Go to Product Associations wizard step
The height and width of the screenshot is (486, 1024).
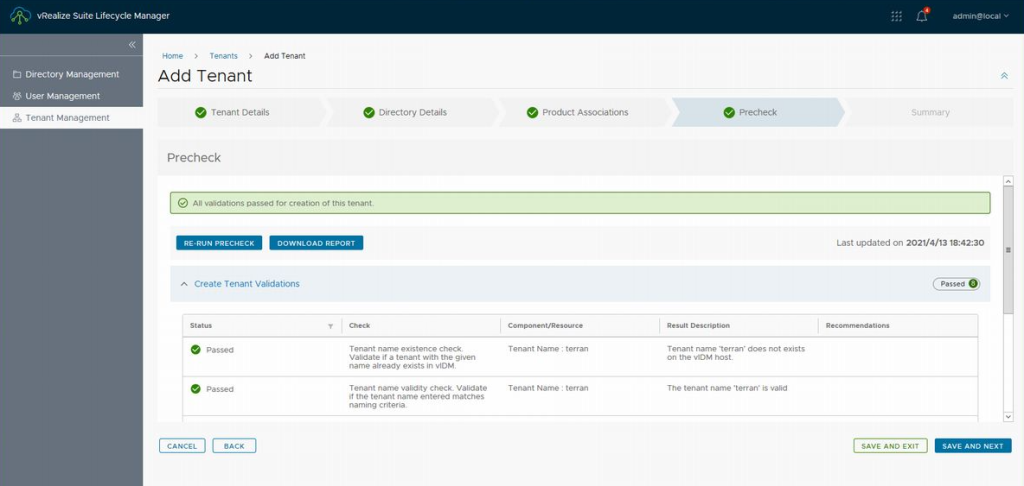click(584, 112)
